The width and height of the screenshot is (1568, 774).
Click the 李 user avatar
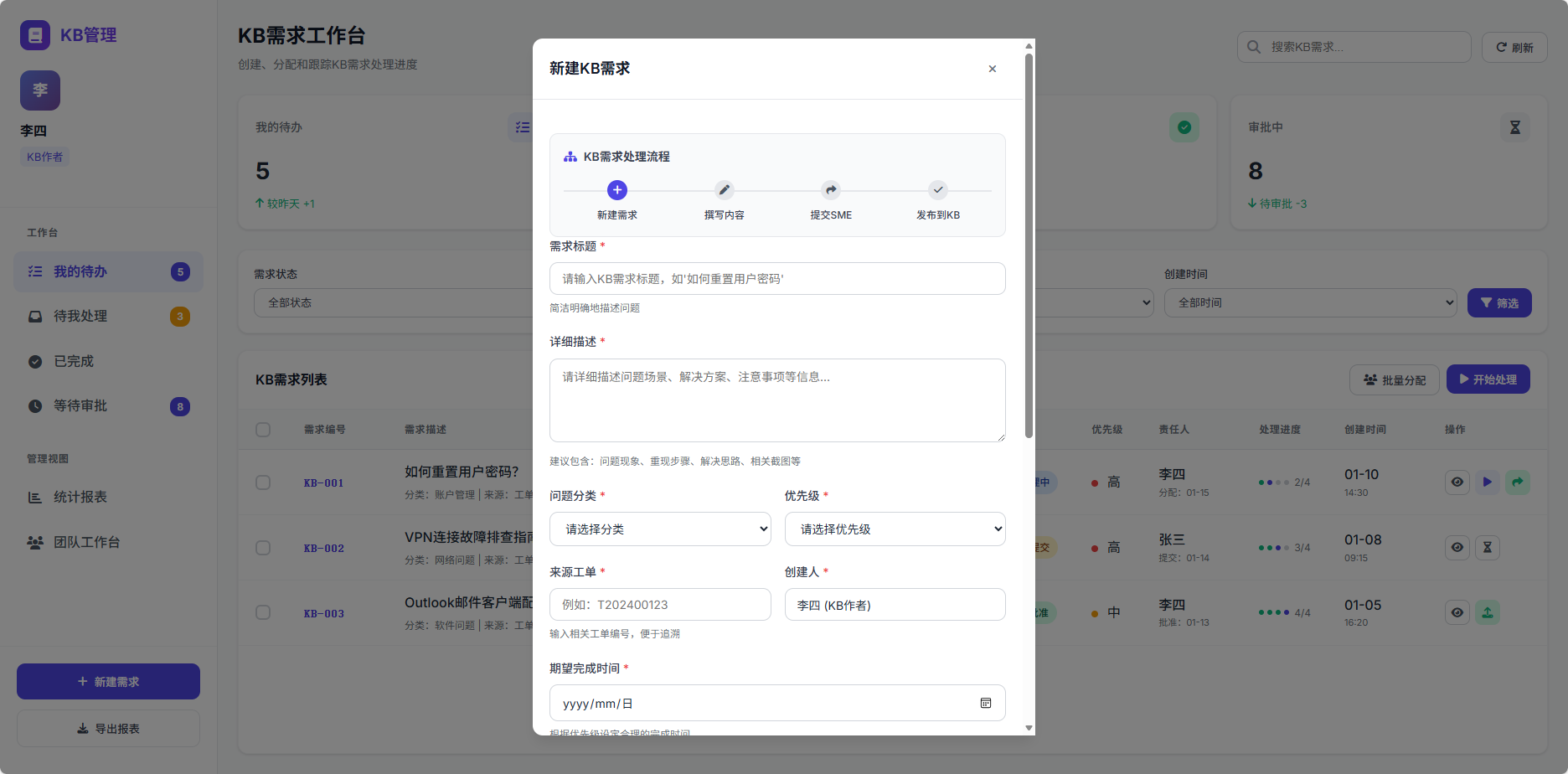[x=40, y=90]
